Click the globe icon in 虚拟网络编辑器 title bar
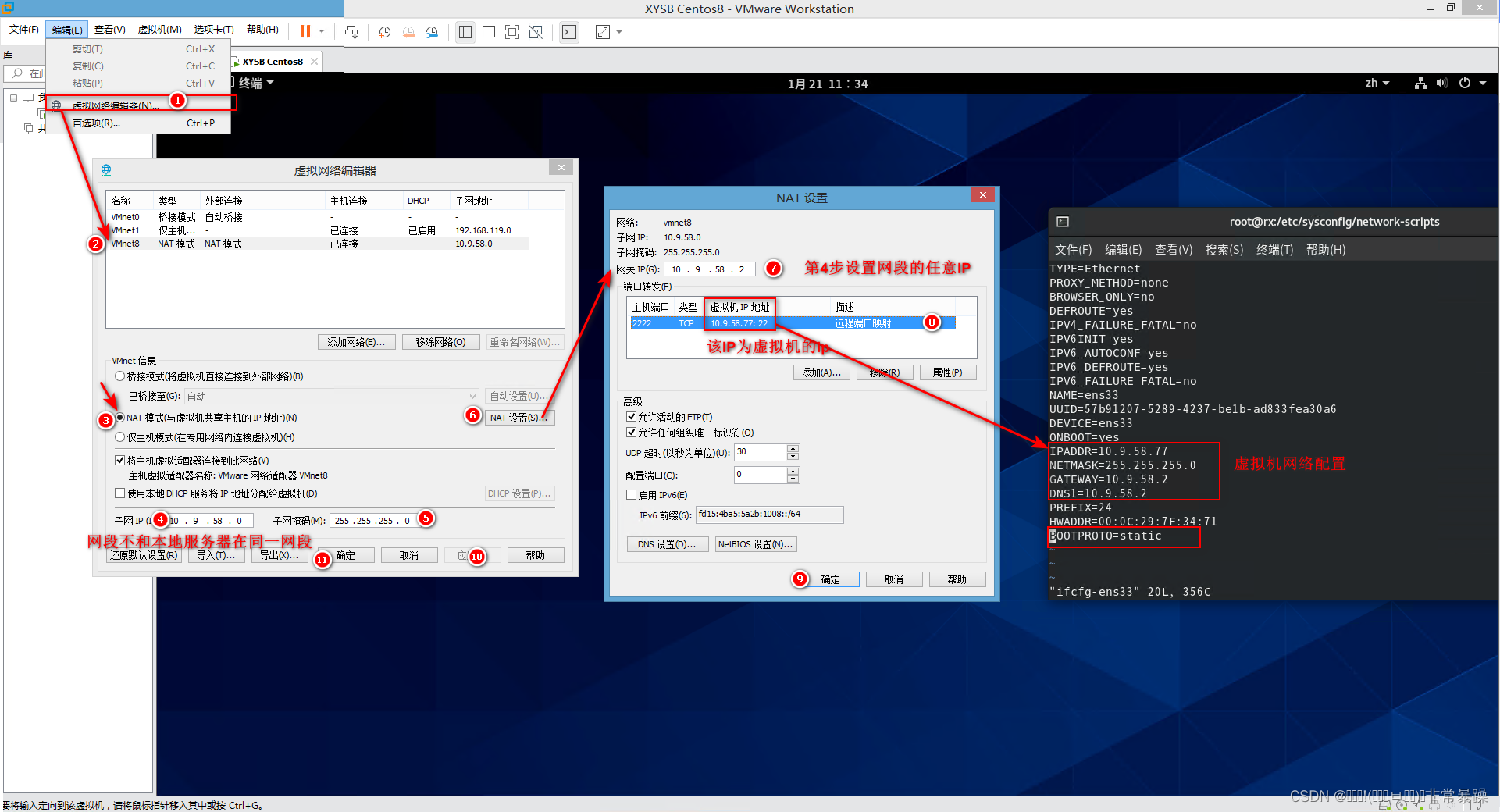This screenshot has height=812, width=1500. click(106, 169)
